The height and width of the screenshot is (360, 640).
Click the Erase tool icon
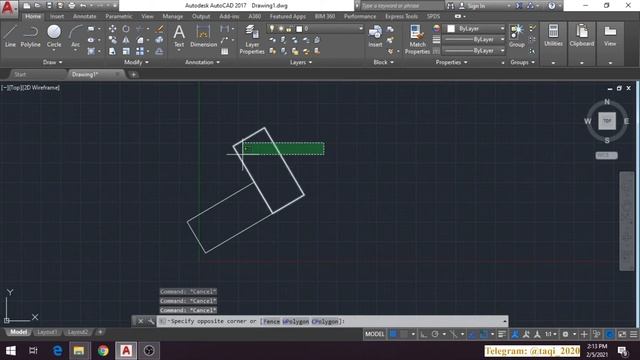point(160,29)
